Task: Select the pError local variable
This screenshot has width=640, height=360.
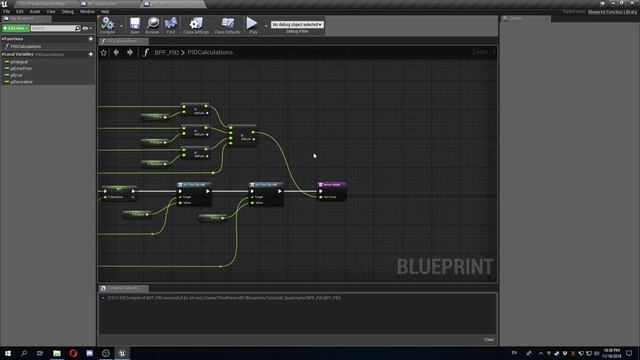Action: (16, 75)
